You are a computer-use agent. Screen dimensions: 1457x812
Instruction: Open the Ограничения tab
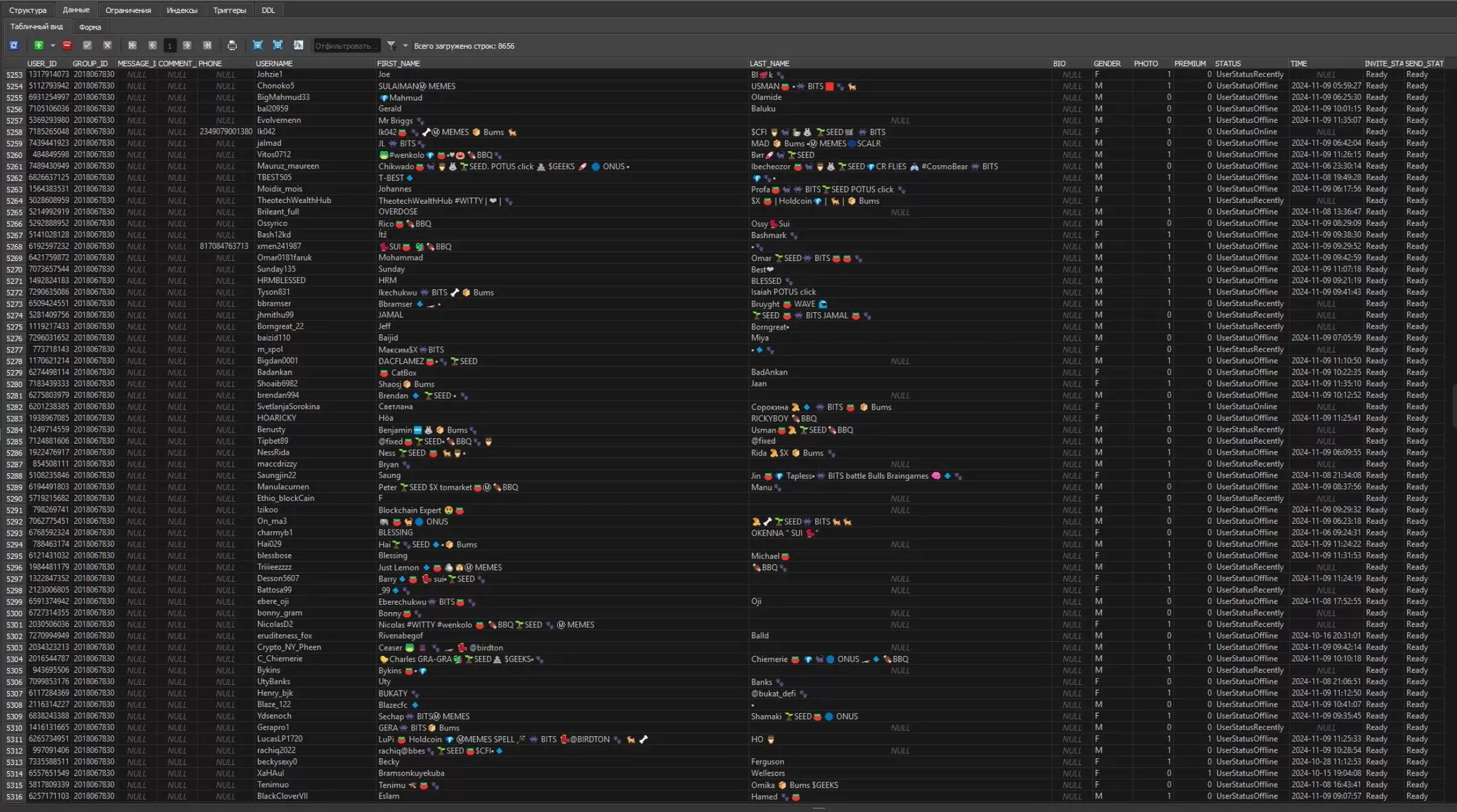pos(128,10)
